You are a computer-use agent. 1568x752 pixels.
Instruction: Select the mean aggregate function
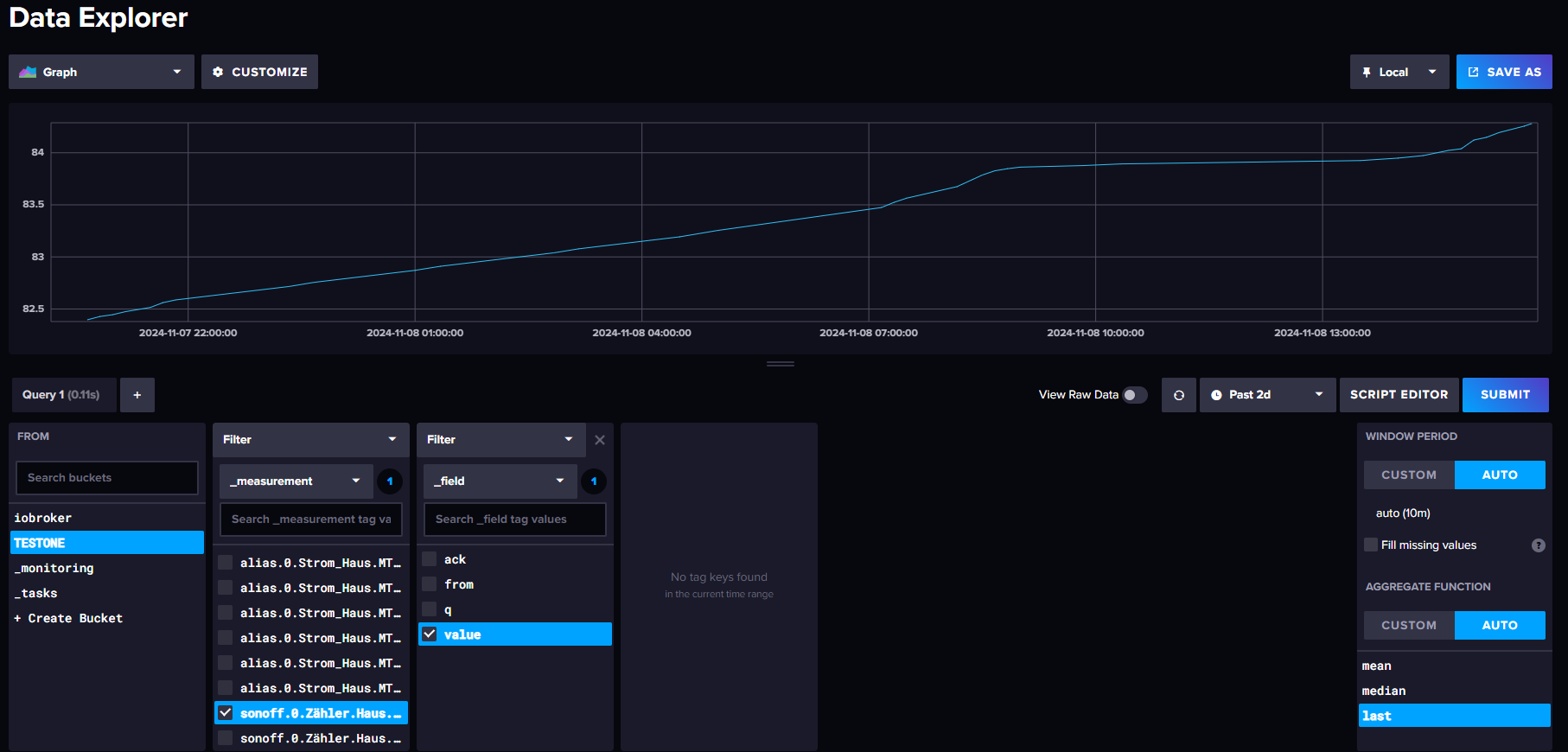coord(1455,666)
